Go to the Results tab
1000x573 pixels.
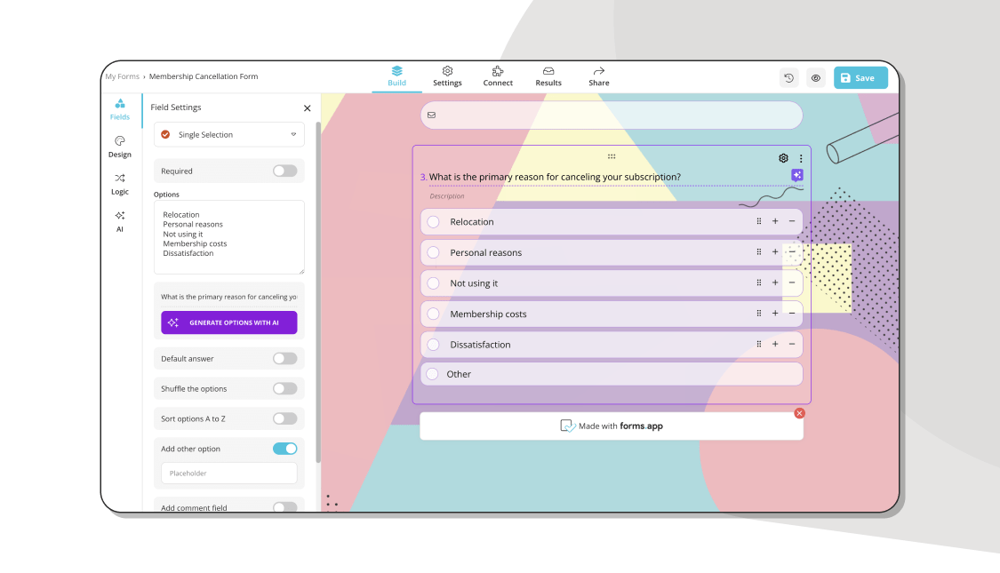[548, 76]
